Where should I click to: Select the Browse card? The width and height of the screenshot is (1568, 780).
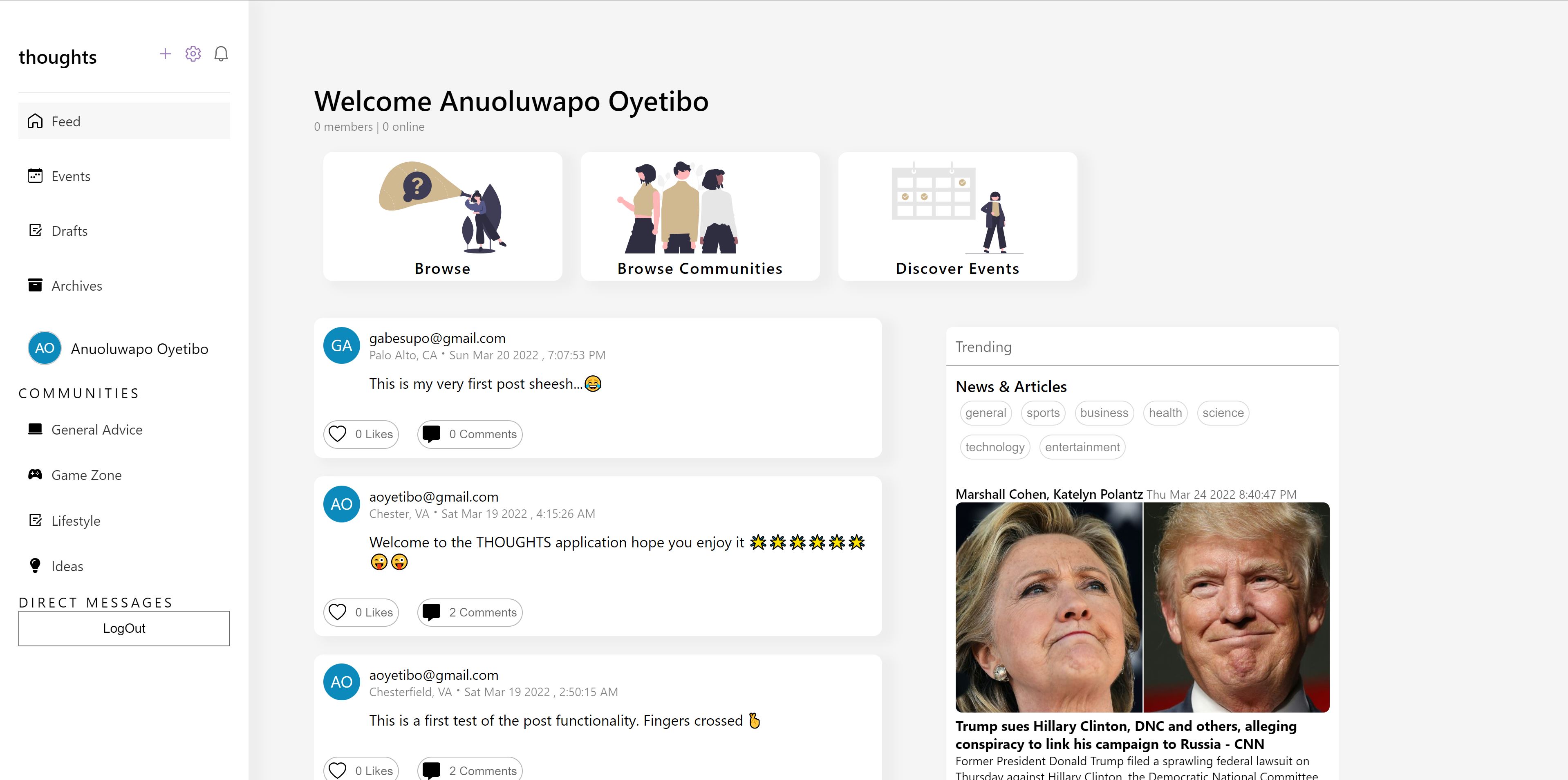point(443,216)
